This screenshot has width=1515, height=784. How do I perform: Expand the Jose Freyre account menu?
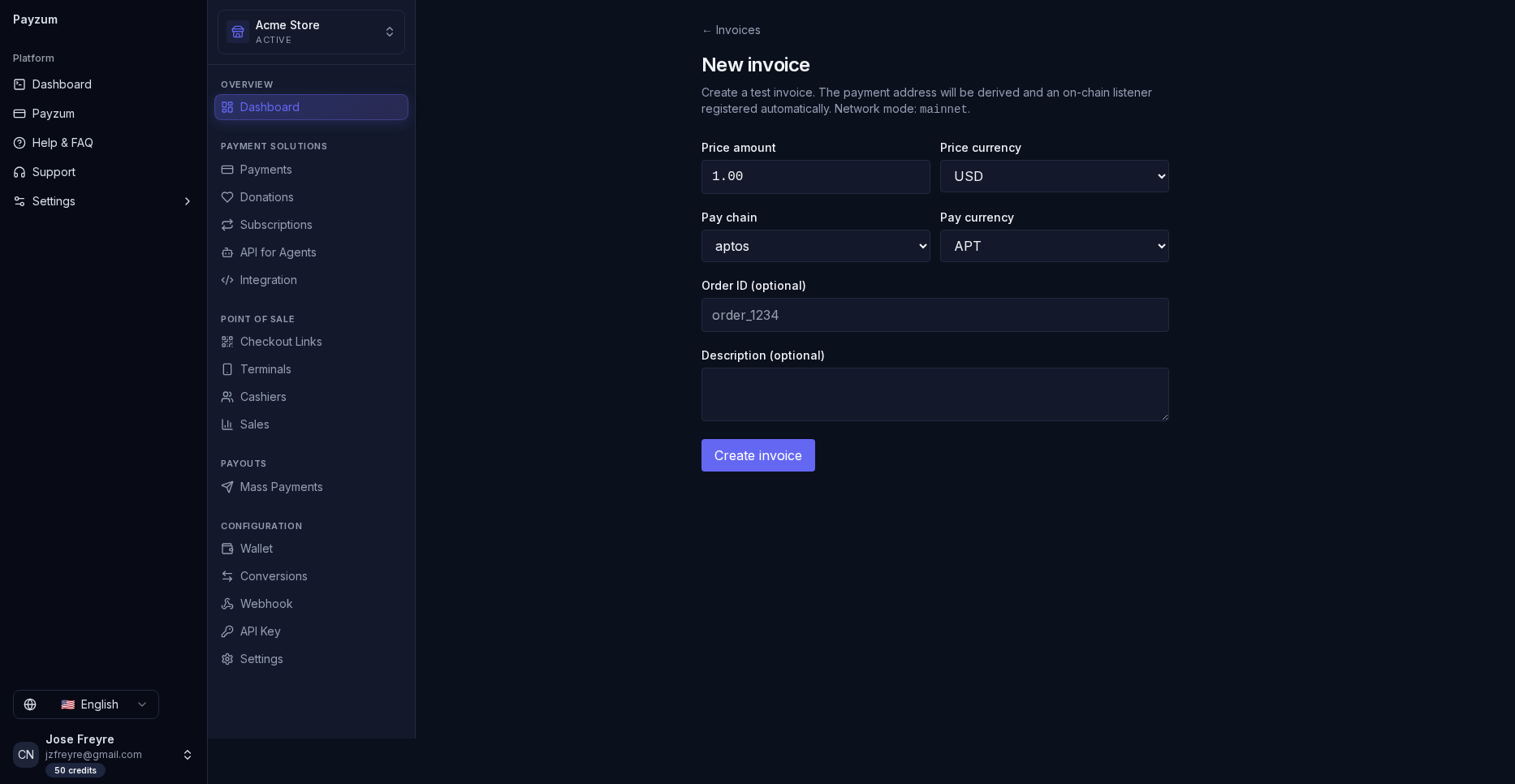click(188, 755)
